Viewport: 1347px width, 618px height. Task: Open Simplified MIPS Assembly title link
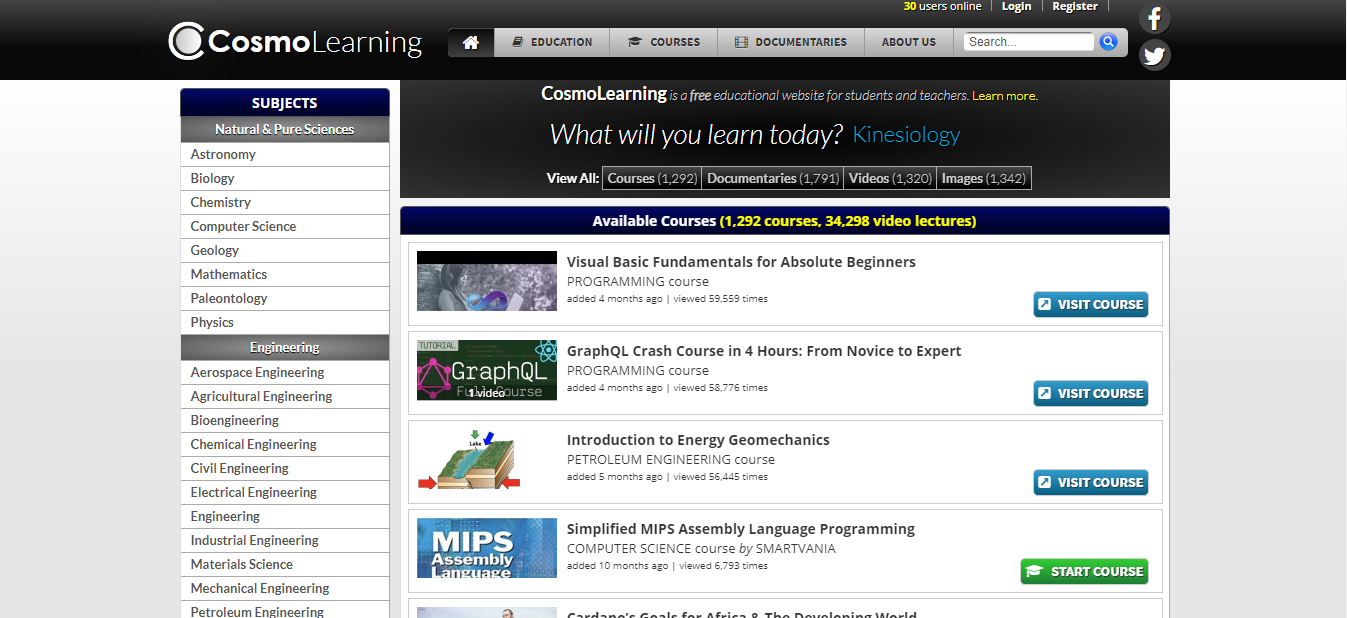pyautogui.click(x=741, y=529)
